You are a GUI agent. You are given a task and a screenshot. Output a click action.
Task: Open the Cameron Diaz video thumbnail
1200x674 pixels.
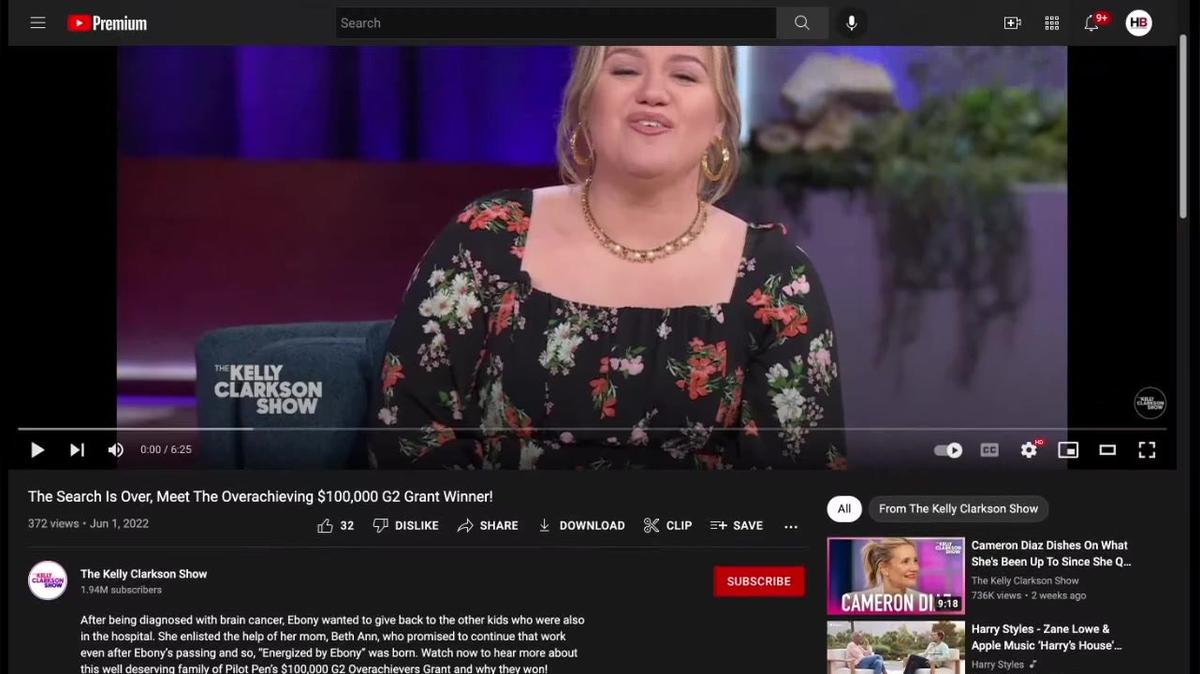[895, 576]
